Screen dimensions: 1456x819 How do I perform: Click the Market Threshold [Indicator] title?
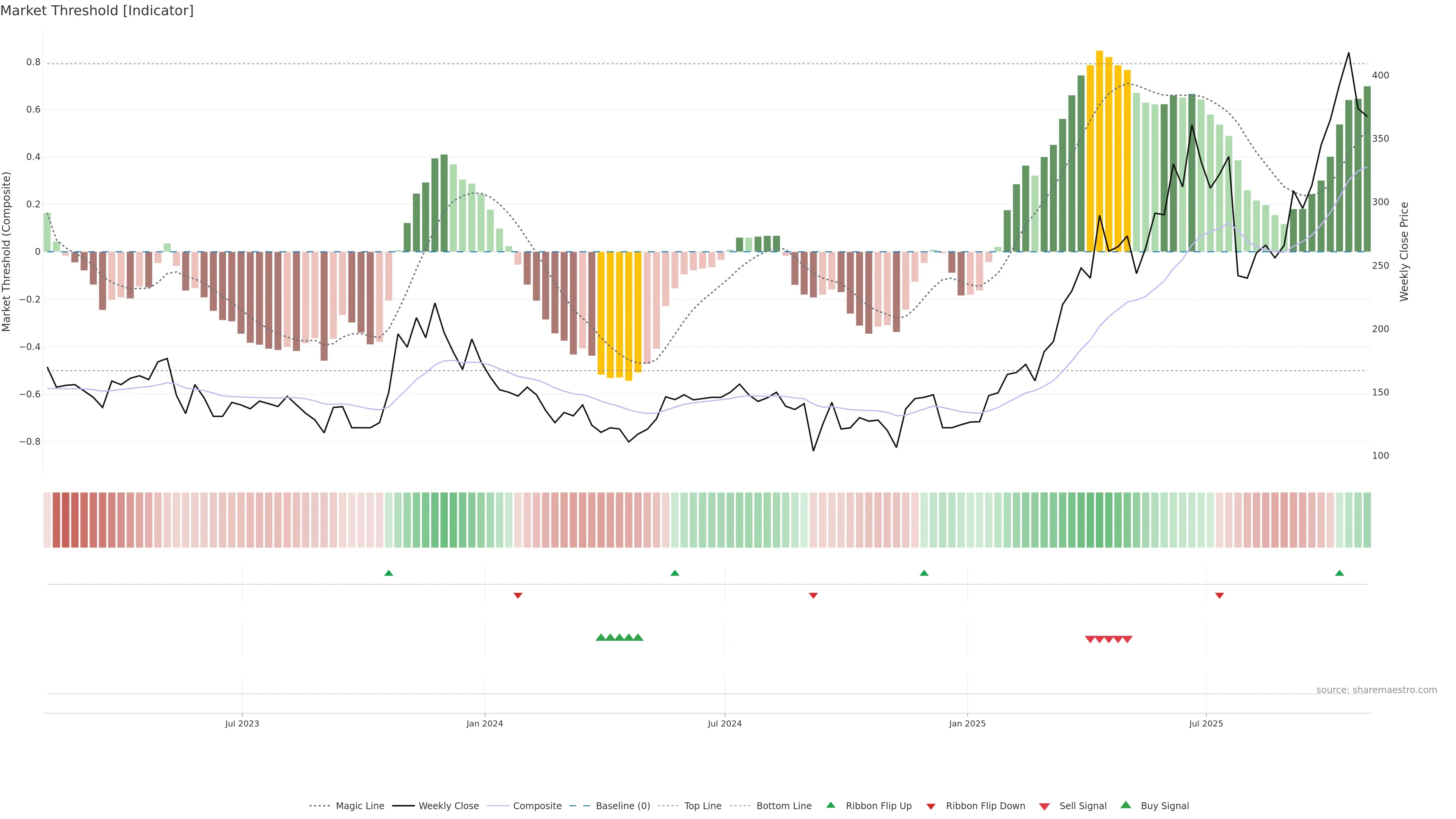pos(97,11)
